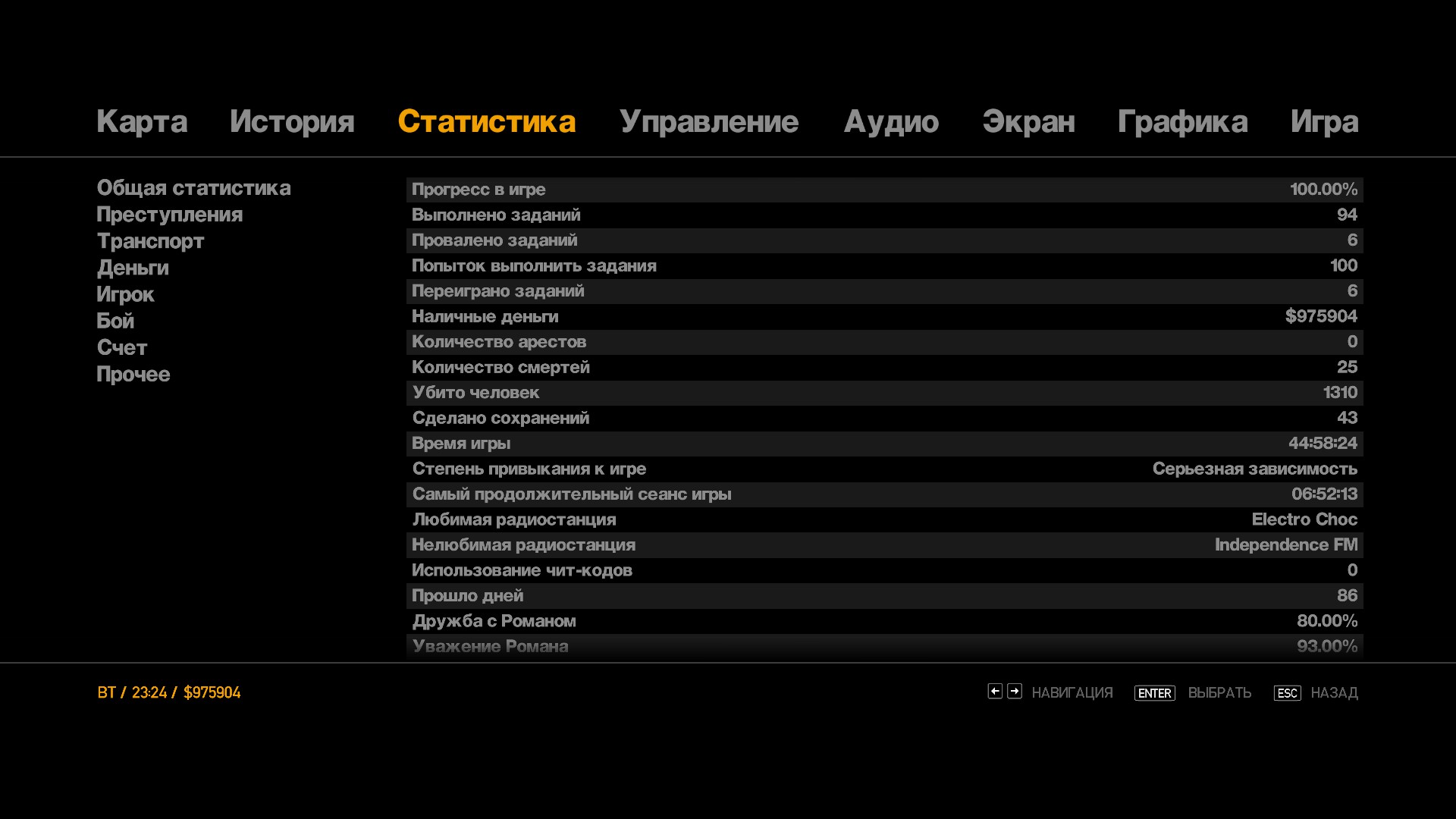This screenshot has height=819, width=1456.
Task: Switch to the Графика tab
Action: pyautogui.click(x=1182, y=121)
